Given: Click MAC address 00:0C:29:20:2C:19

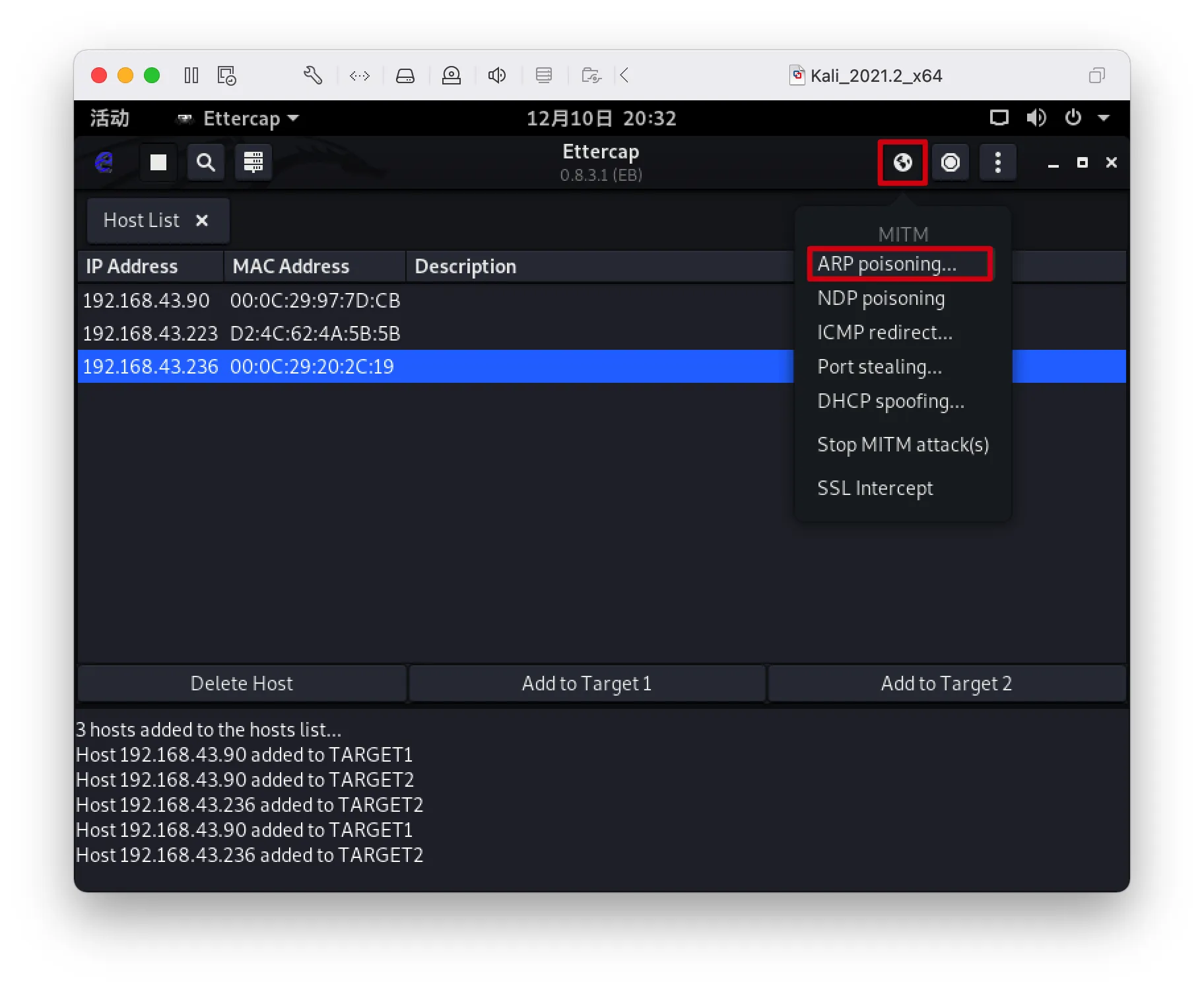Looking at the screenshot, I should click(312, 366).
